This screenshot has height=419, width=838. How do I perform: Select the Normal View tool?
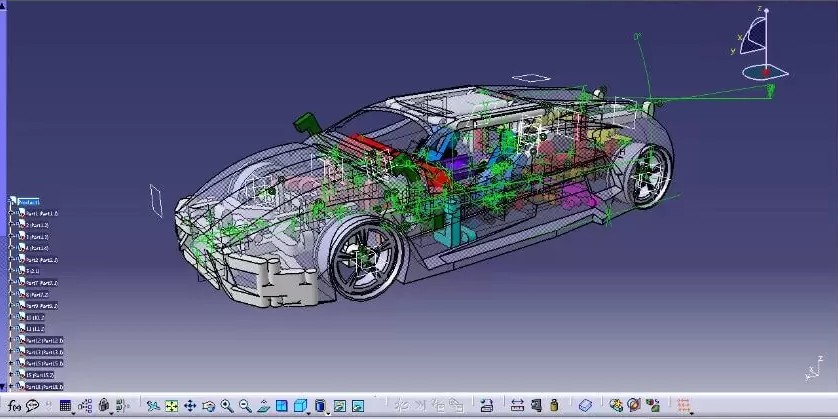pos(263,406)
